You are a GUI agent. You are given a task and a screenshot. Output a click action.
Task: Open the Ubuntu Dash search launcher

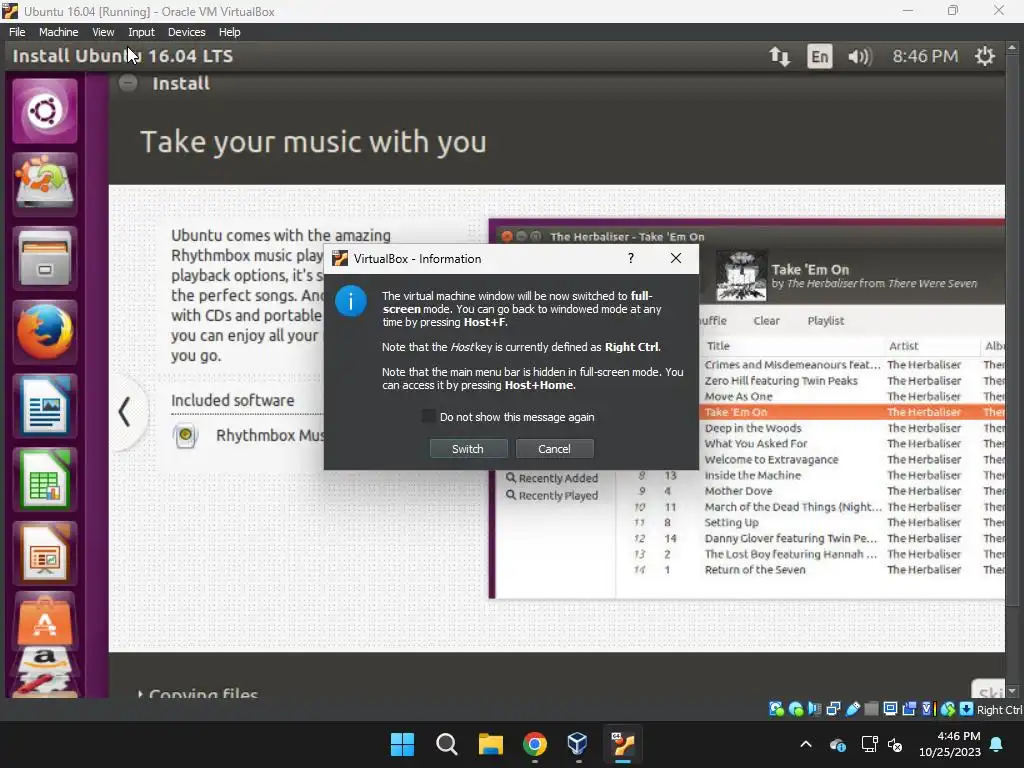pyautogui.click(x=44, y=111)
